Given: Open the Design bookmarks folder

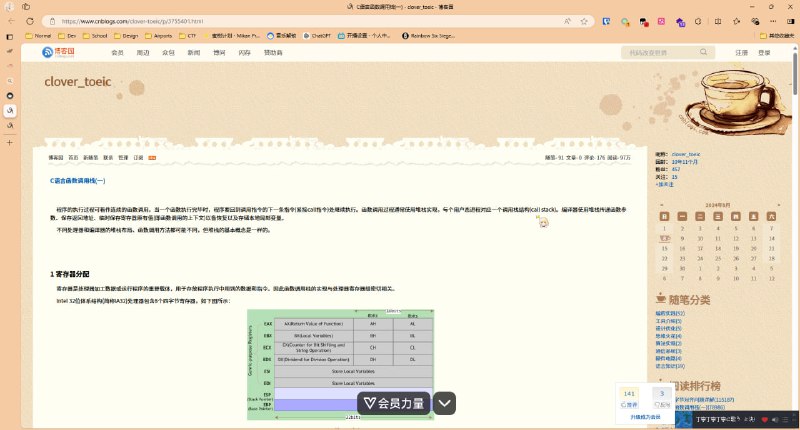Looking at the screenshot, I should click(126, 36).
